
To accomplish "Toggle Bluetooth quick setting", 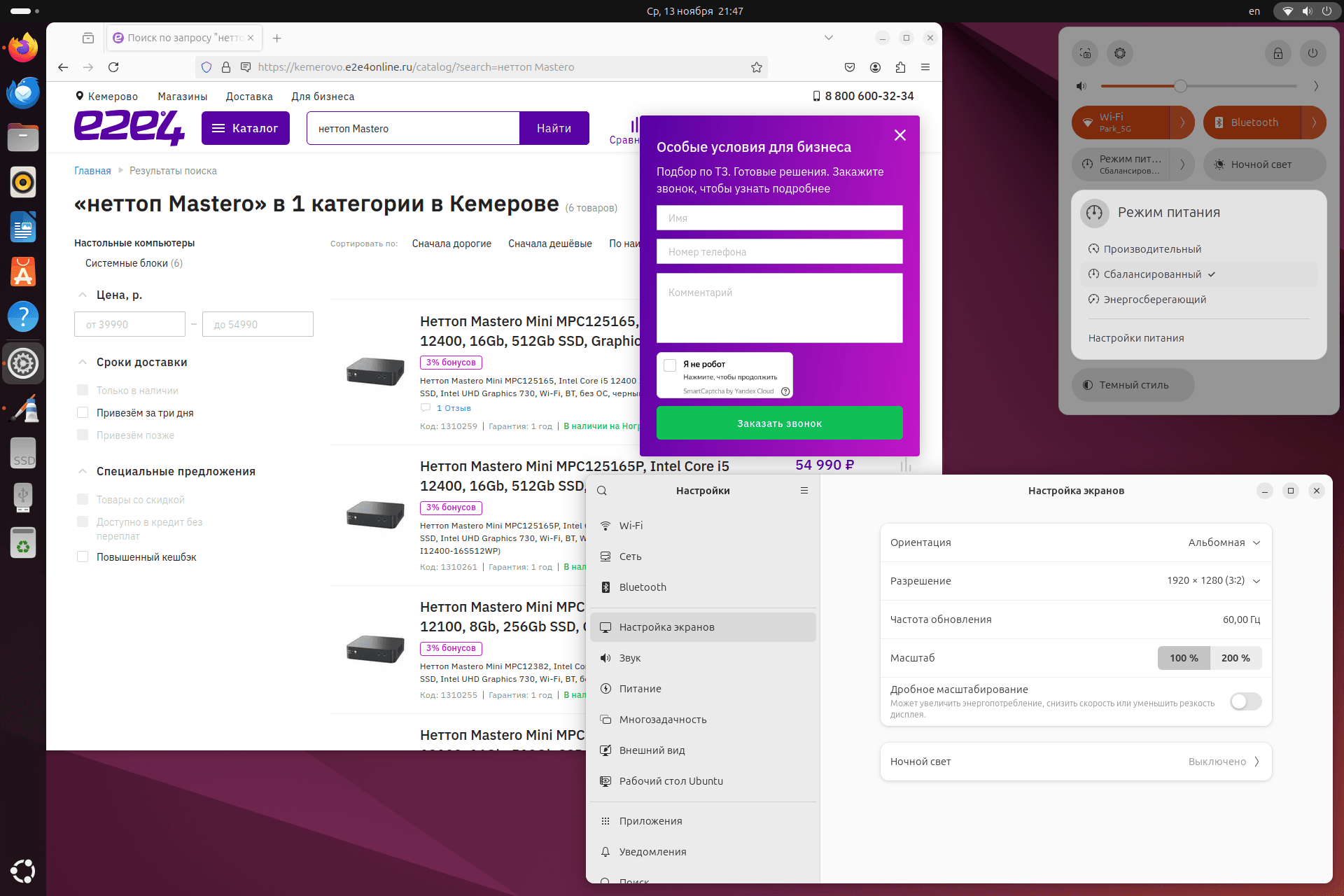I will (1252, 122).
